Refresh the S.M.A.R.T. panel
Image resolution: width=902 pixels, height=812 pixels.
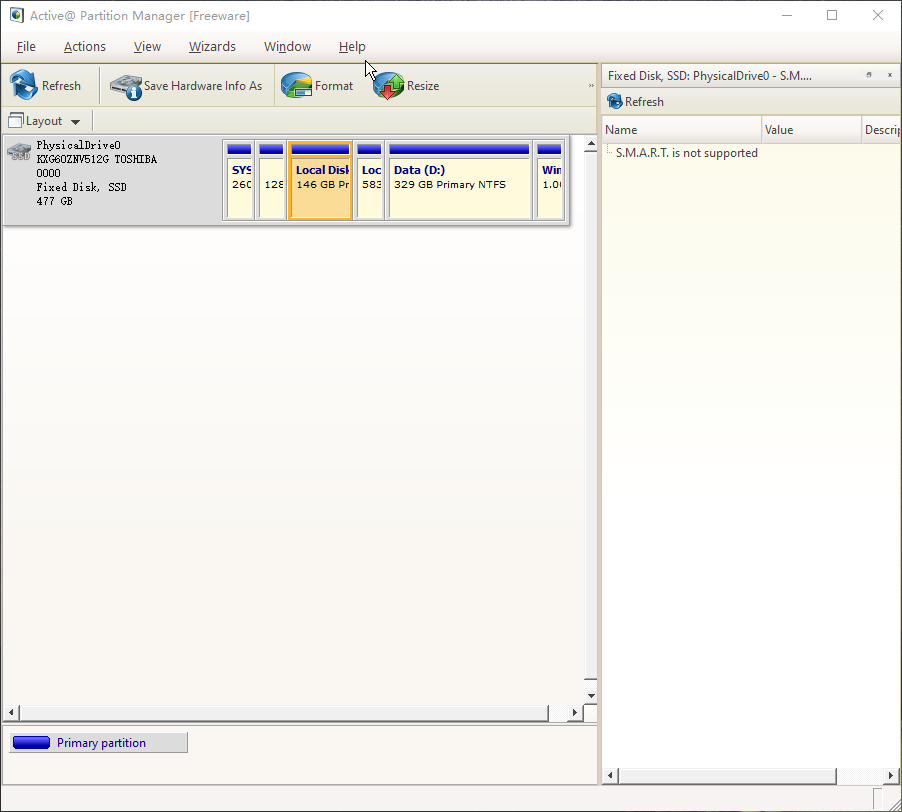click(x=635, y=102)
